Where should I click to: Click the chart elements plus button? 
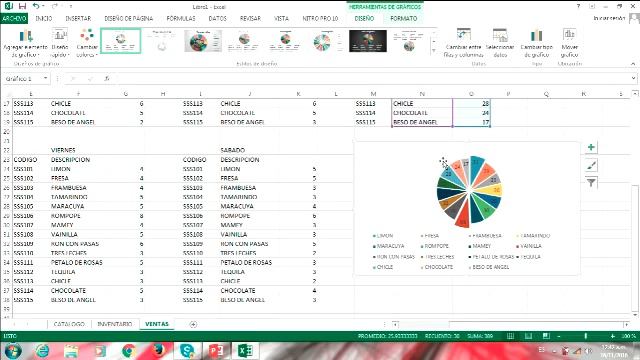591,147
